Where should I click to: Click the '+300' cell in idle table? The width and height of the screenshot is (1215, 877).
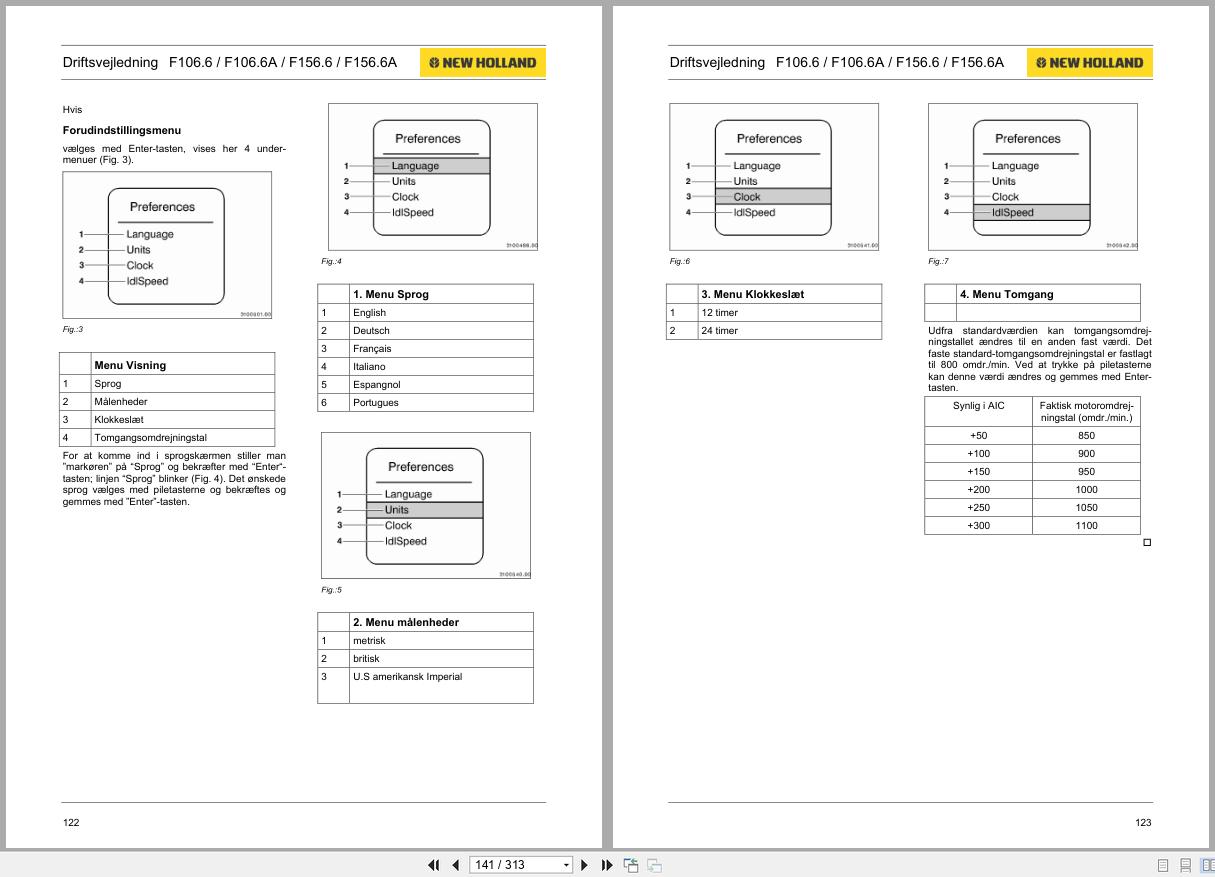(978, 525)
